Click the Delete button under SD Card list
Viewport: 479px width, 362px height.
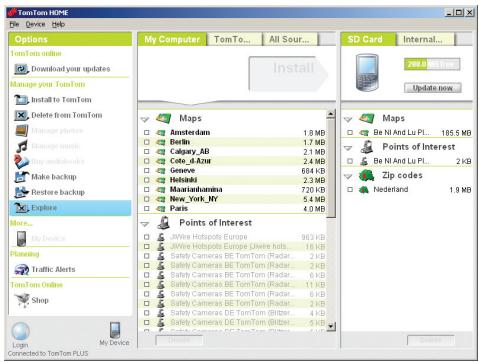[431, 340]
